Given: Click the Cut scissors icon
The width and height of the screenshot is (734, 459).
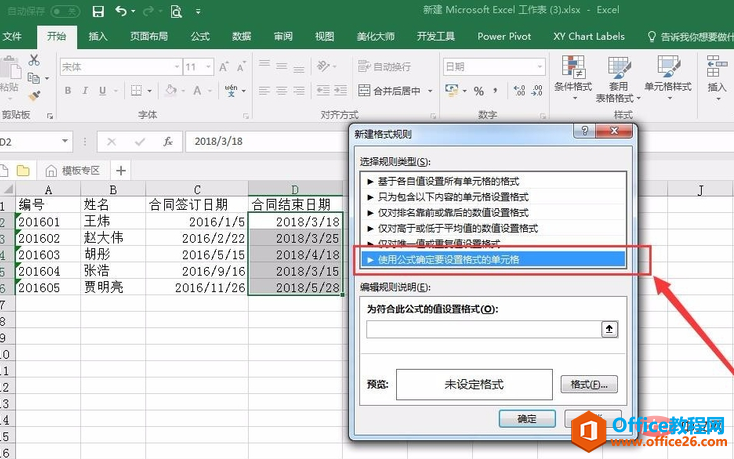Looking at the screenshot, I should [x=34, y=60].
